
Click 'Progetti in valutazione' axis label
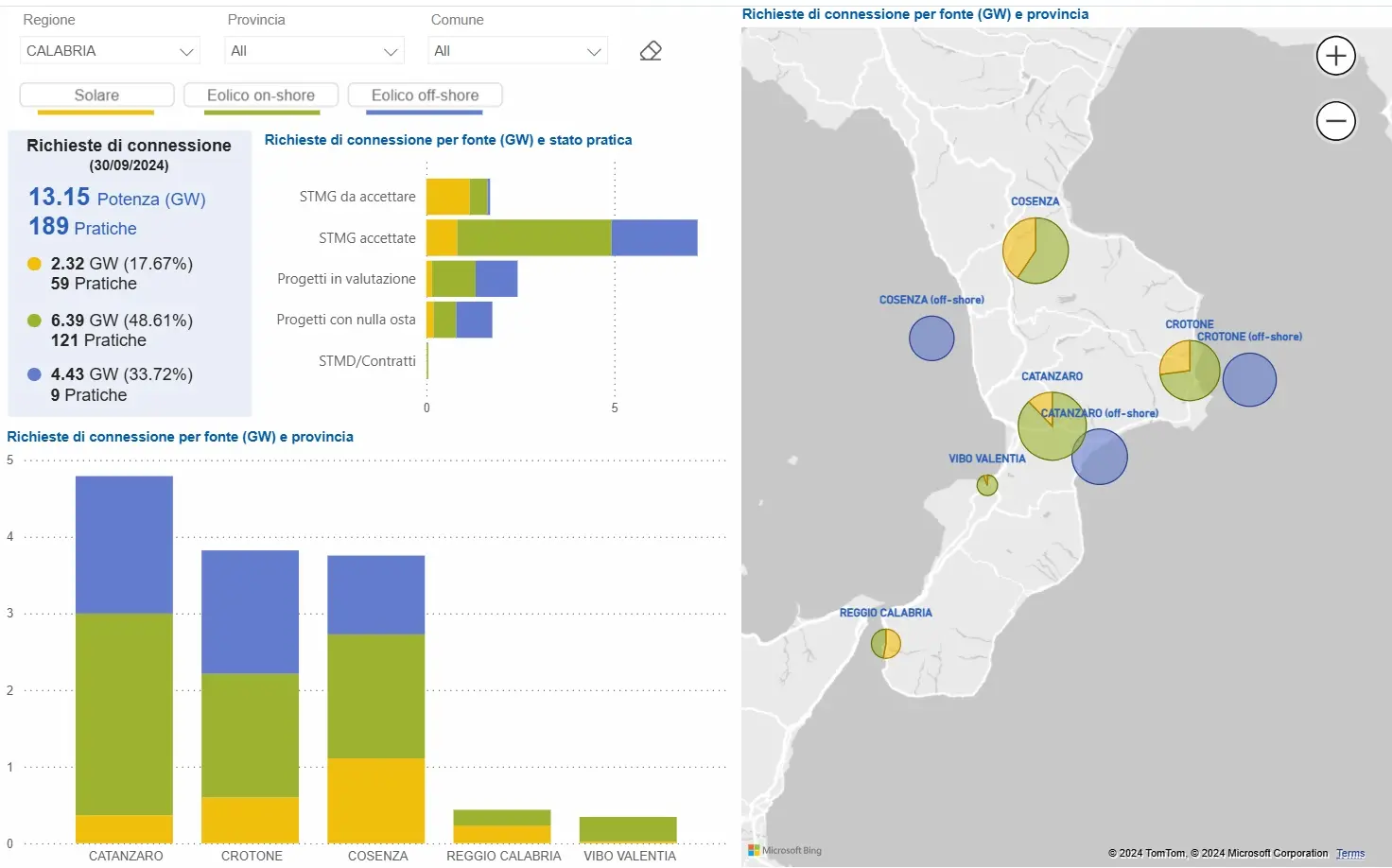coord(346,279)
